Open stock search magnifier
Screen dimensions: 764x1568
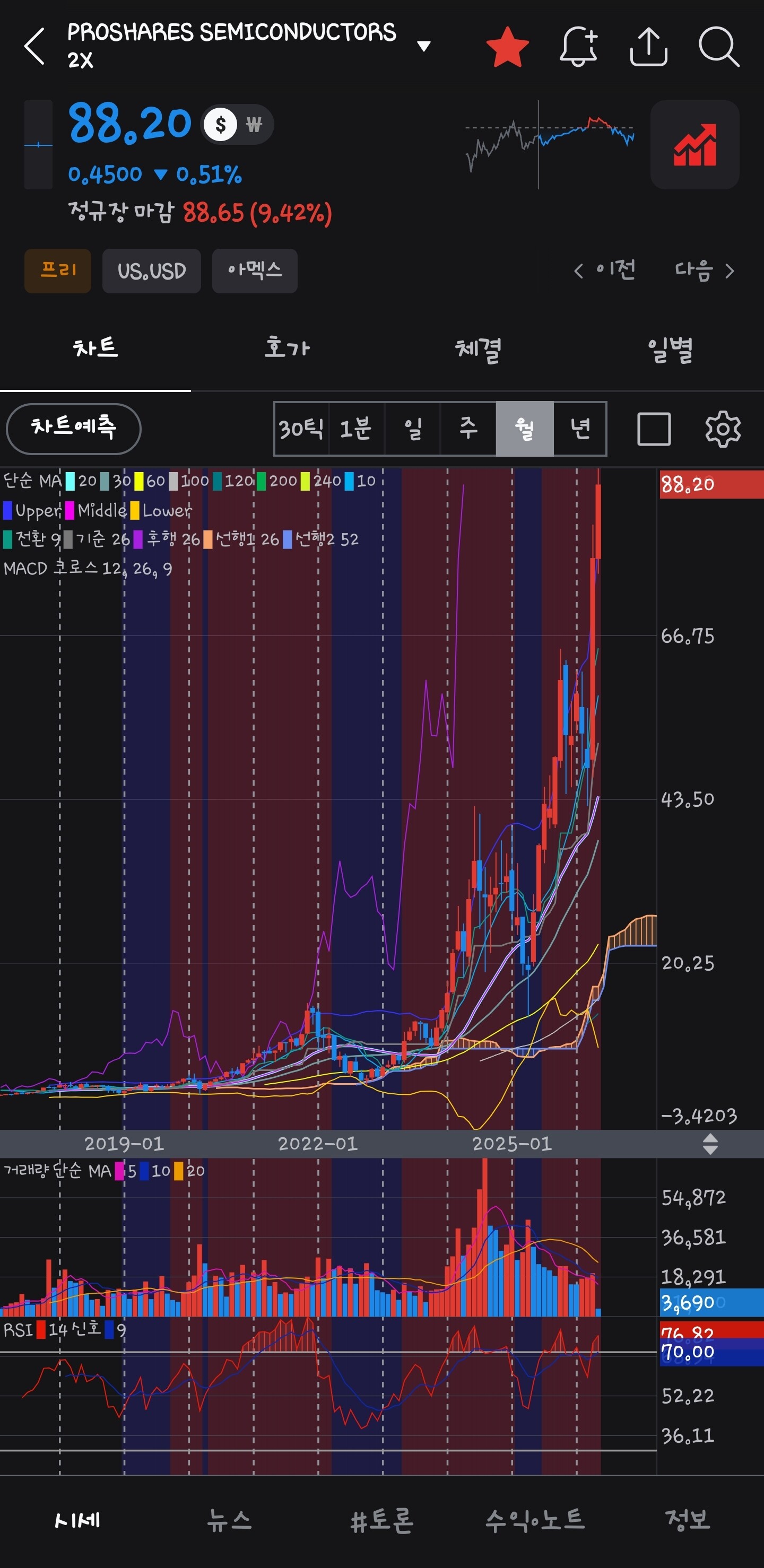(719, 46)
